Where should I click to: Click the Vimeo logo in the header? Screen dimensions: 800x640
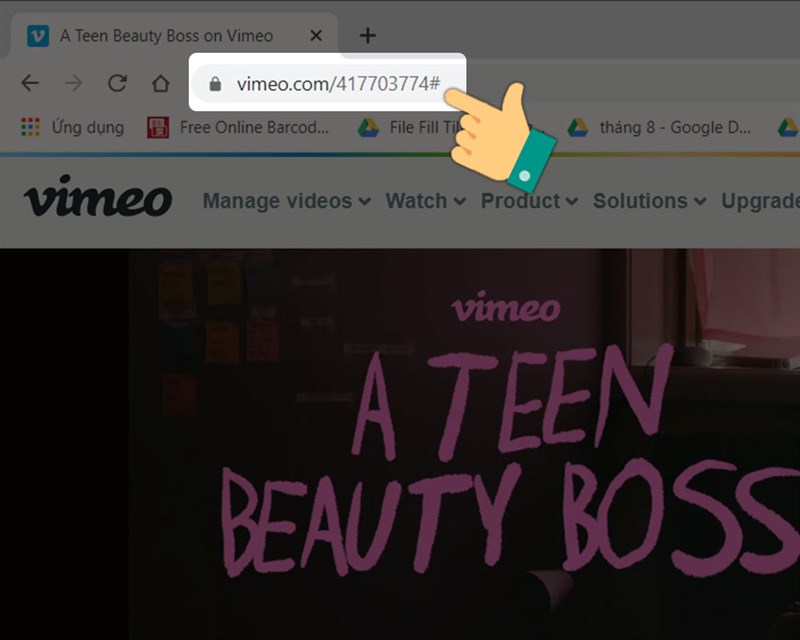coord(98,196)
